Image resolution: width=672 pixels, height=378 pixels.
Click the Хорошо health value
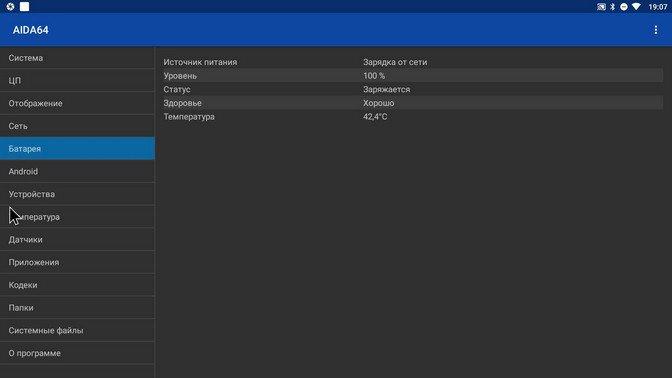[x=378, y=103]
